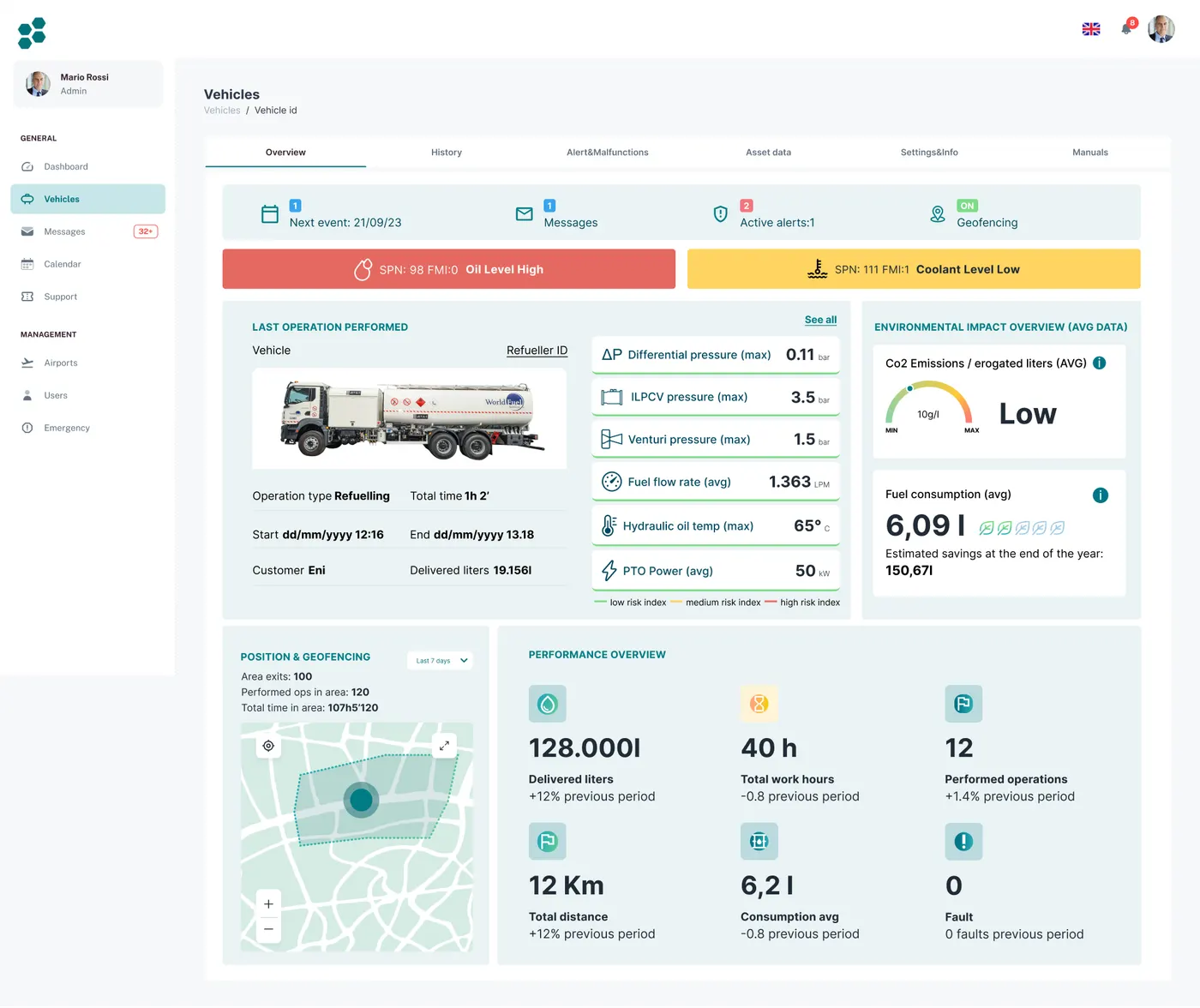Click the fuel consumption leaf rating
Screen dimensions: 1200x1008
point(1022,528)
